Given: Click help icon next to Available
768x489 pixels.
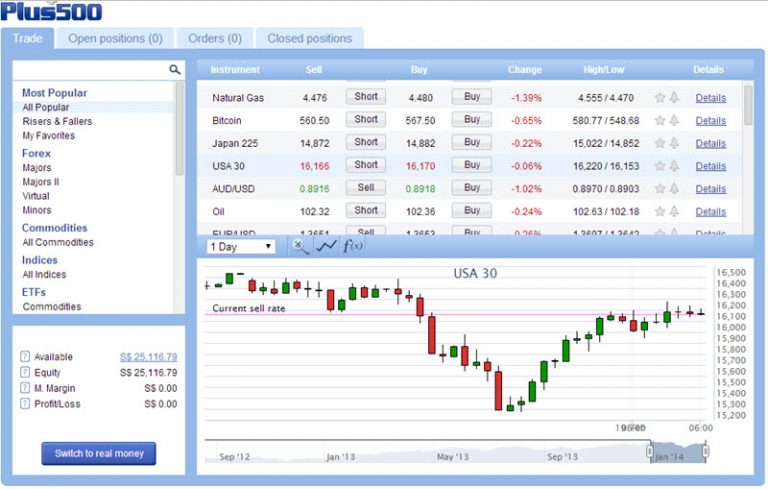Looking at the screenshot, I should (25, 357).
